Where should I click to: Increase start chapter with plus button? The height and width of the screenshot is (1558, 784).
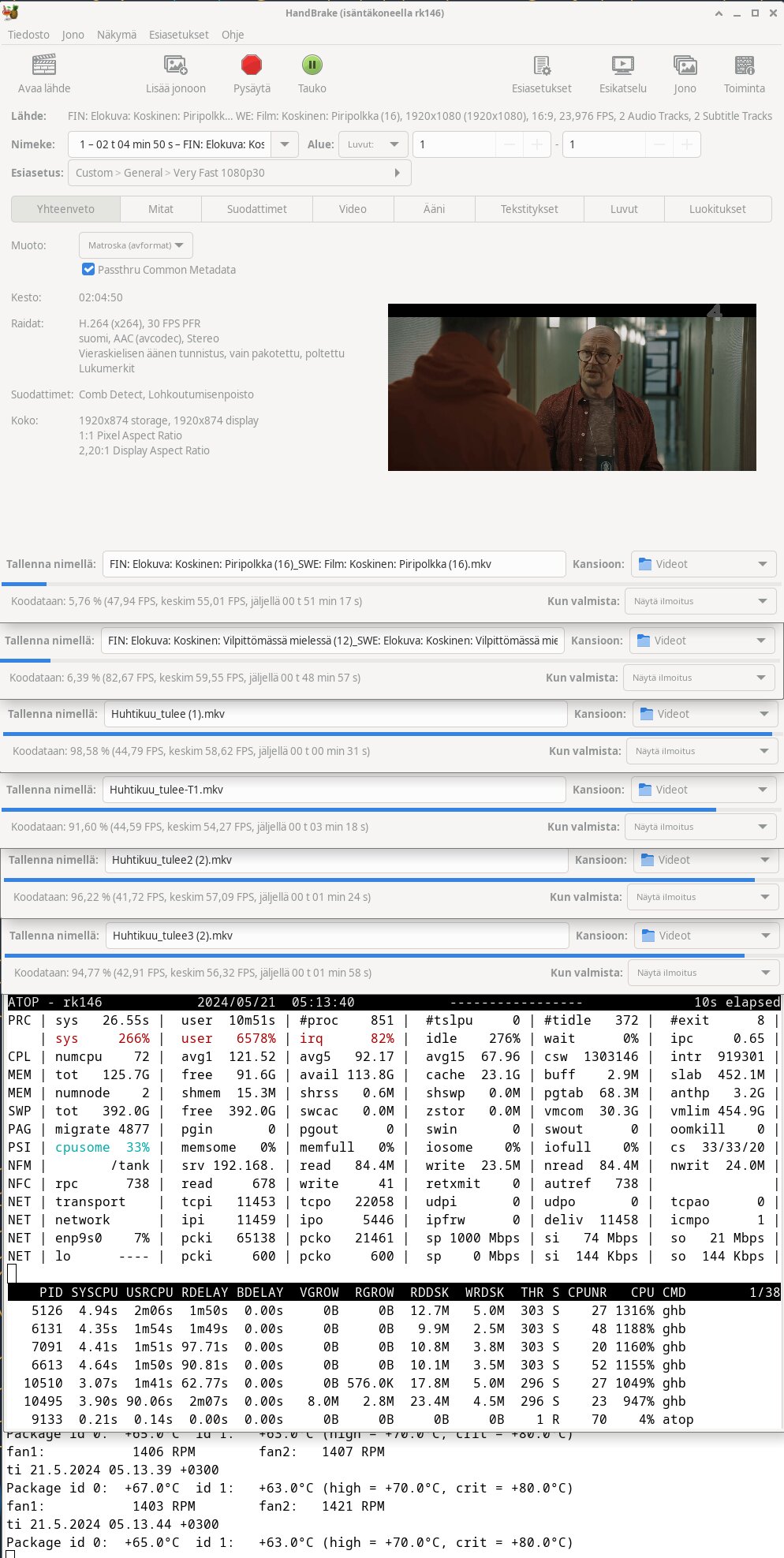pos(536,144)
